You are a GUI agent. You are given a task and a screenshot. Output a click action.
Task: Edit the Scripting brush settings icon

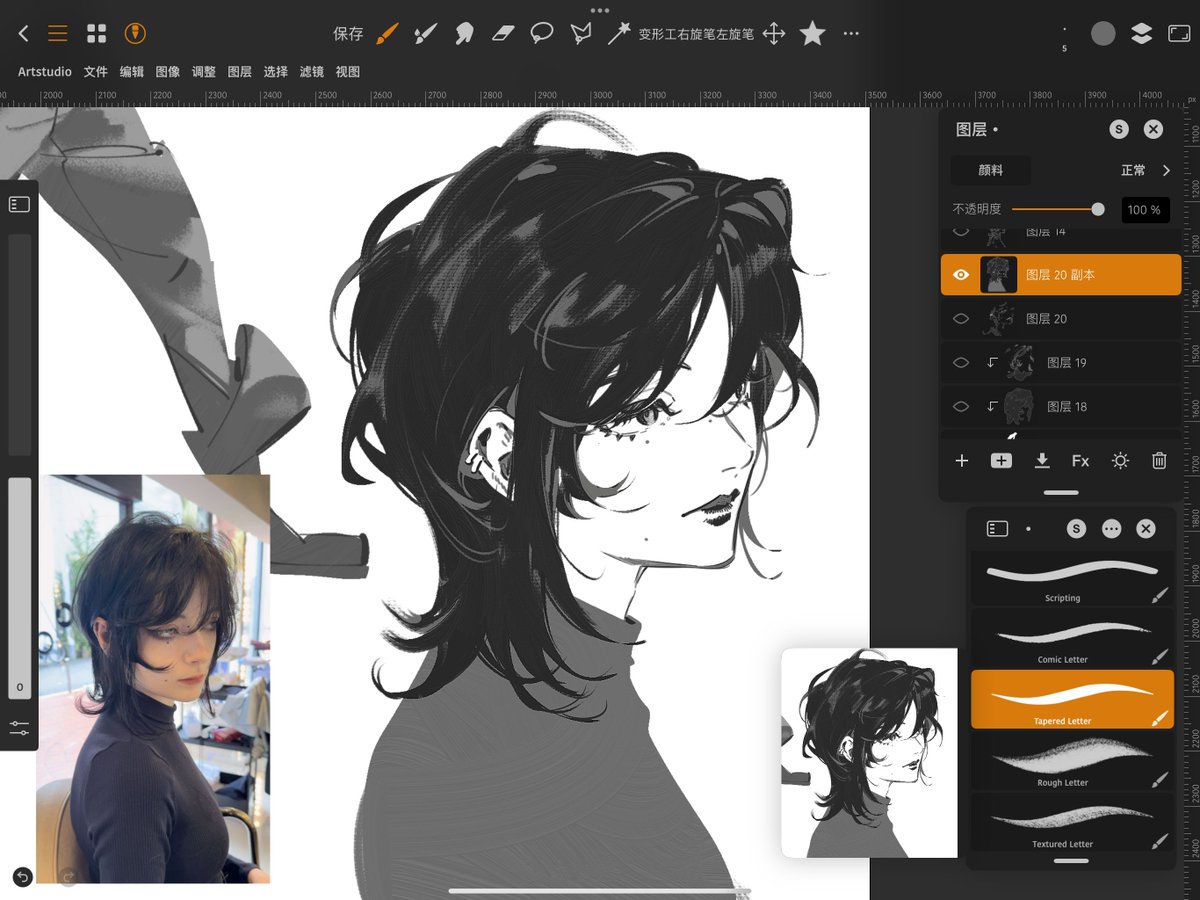coord(1159,596)
